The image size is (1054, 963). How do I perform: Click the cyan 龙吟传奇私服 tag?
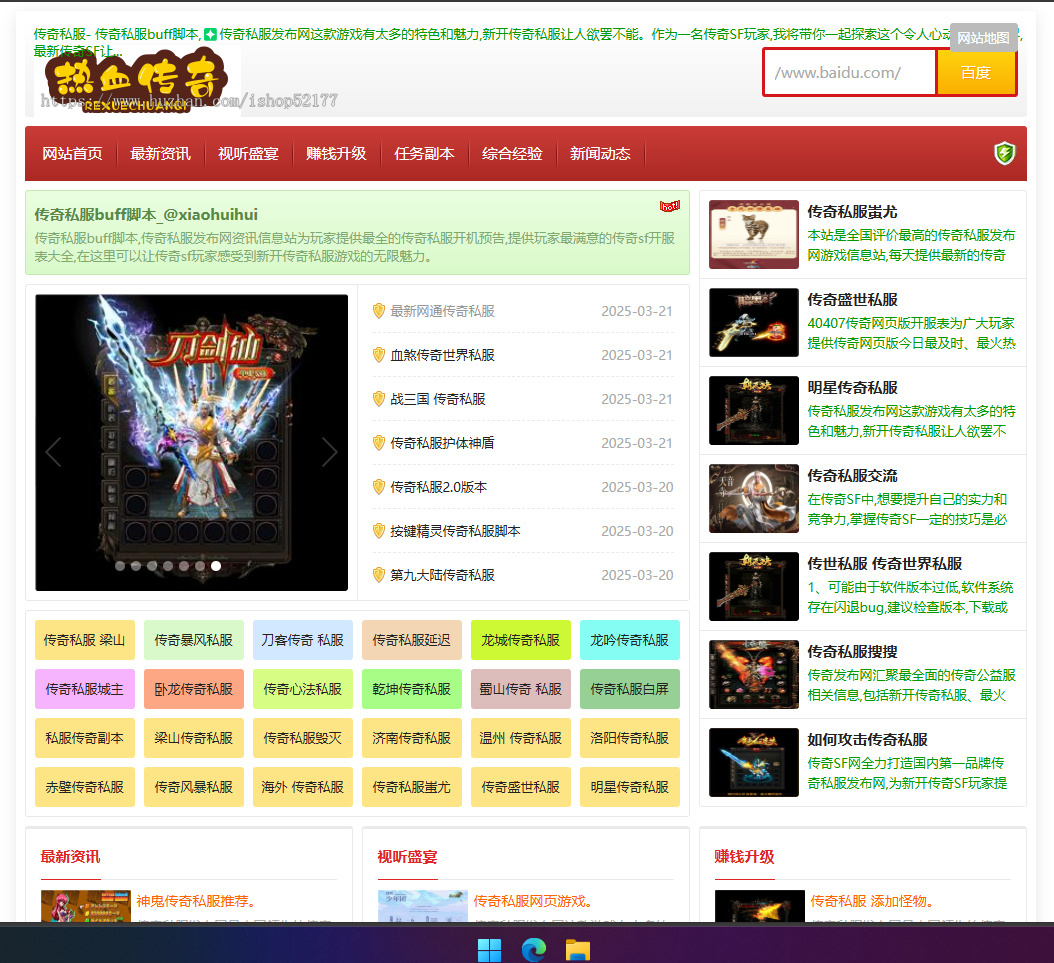tap(630, 640)
